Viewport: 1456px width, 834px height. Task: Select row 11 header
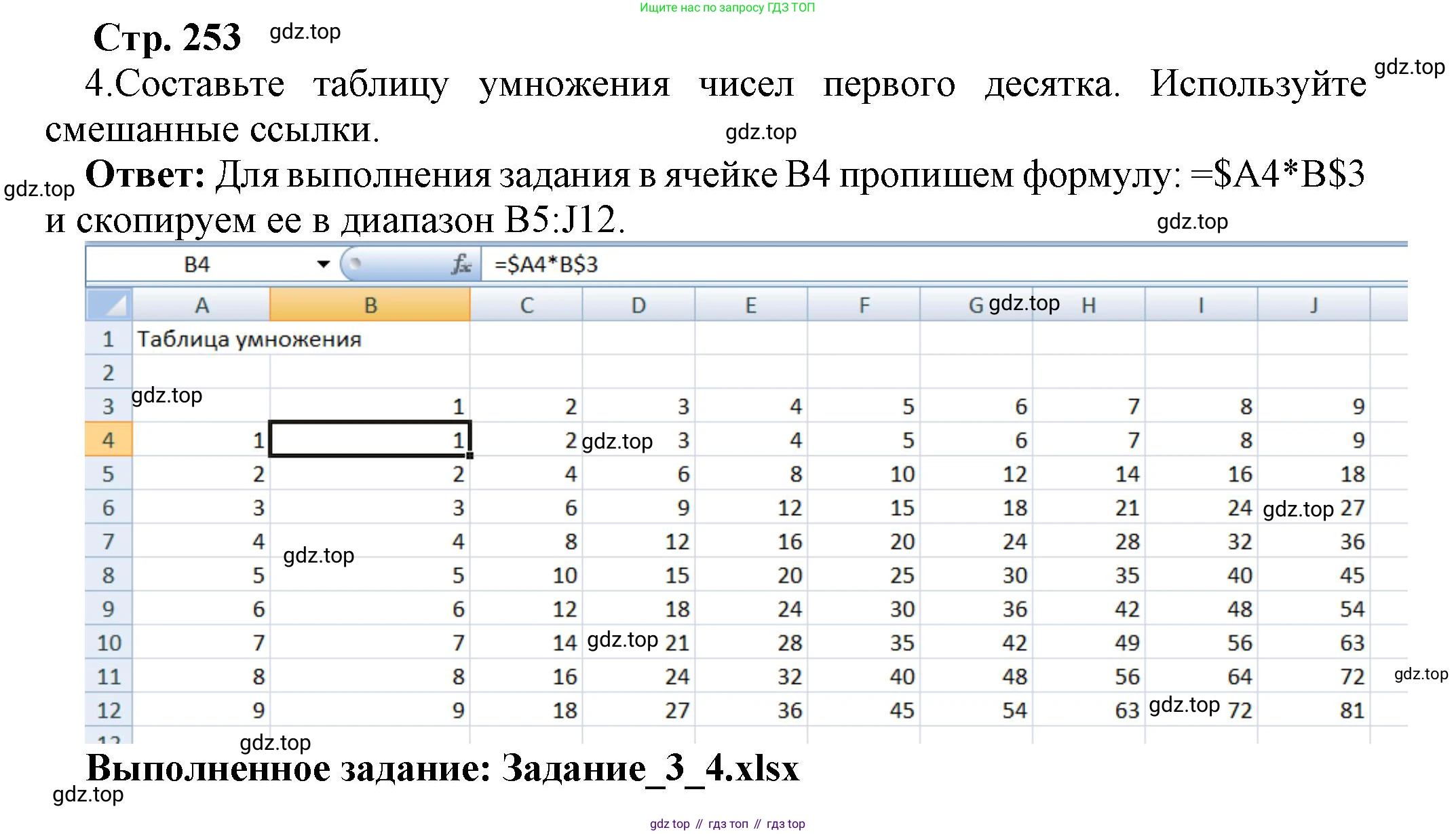(109, 677)
